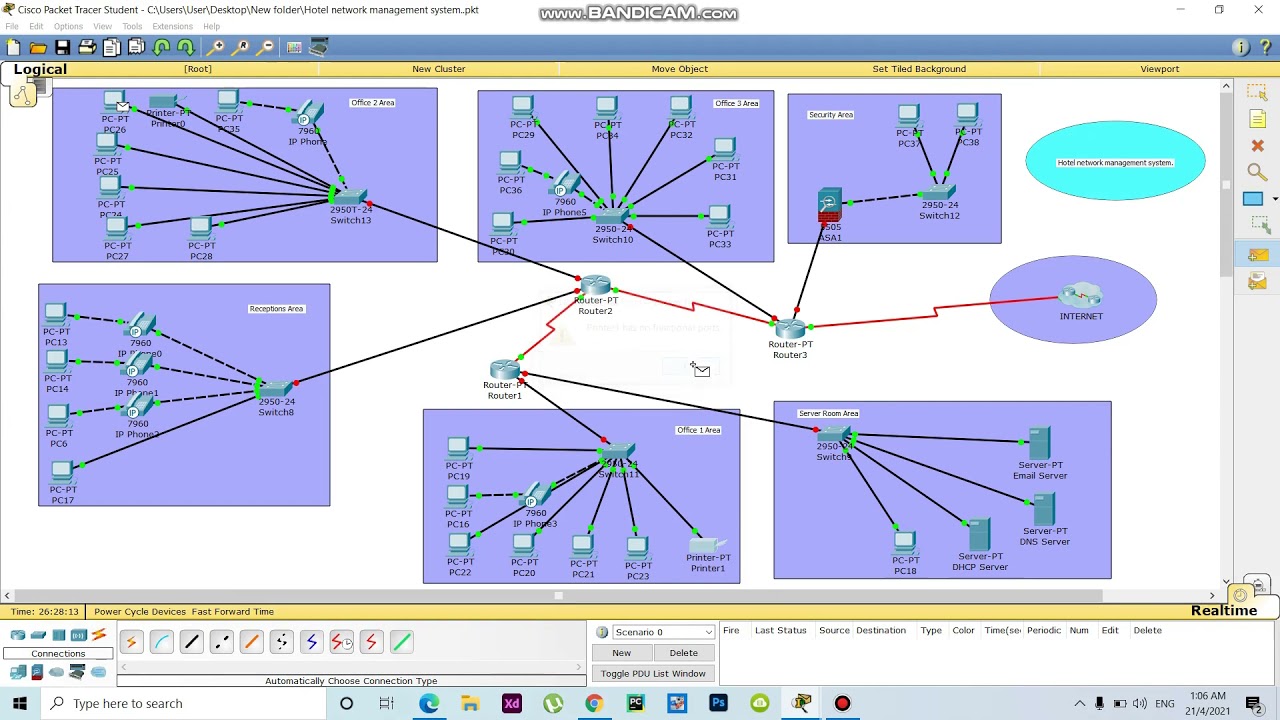Viewport: 1280px width, 720px height.
Task: Redo the last action
Action: point(185,47)
